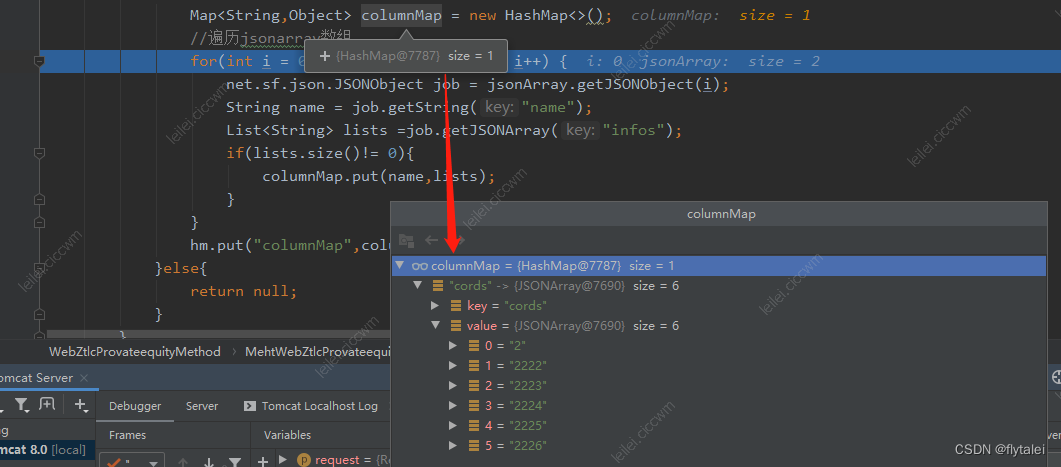The image size is (1061, 467).
Task: Click hm.put("columnMap" line
Action: tap(290, 245)
